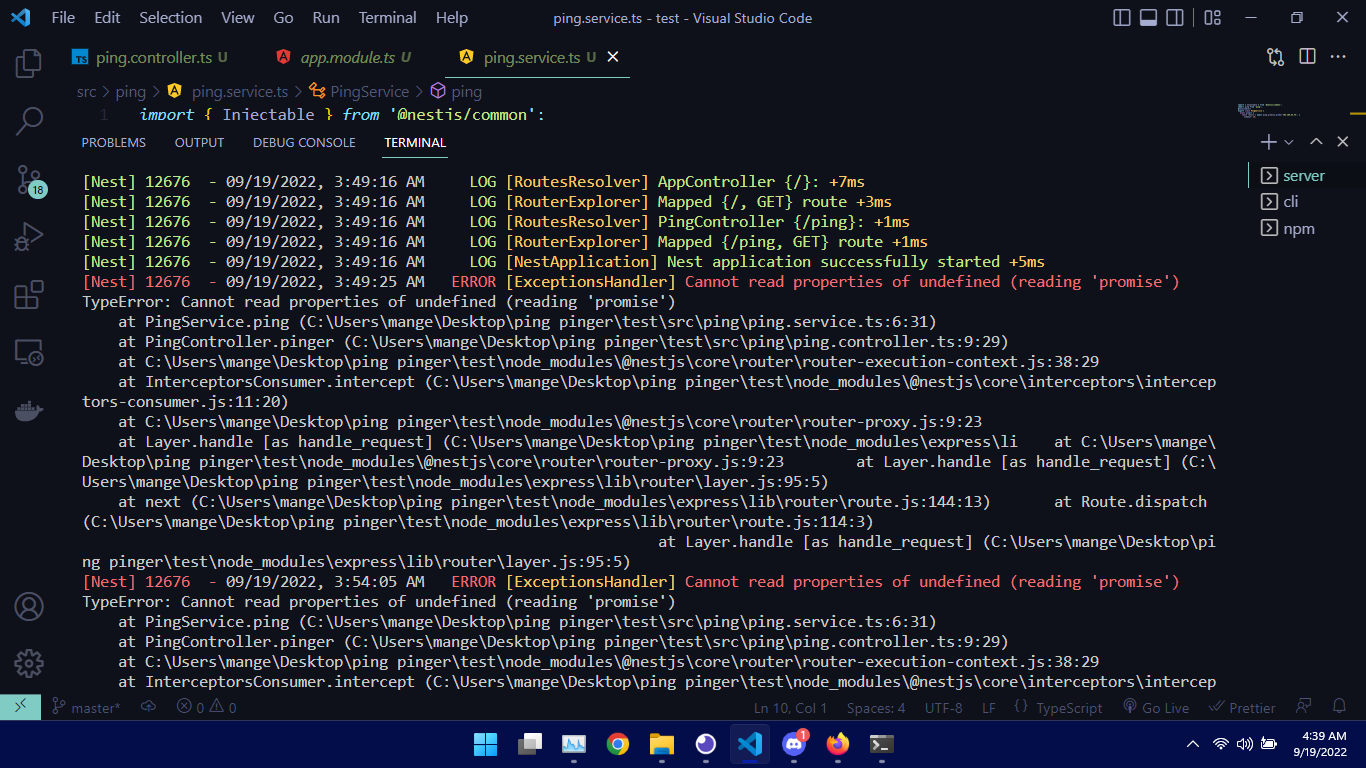1366x768 pixels.
Task: Open the Remote Explorer view
Action: pos(28,353)
